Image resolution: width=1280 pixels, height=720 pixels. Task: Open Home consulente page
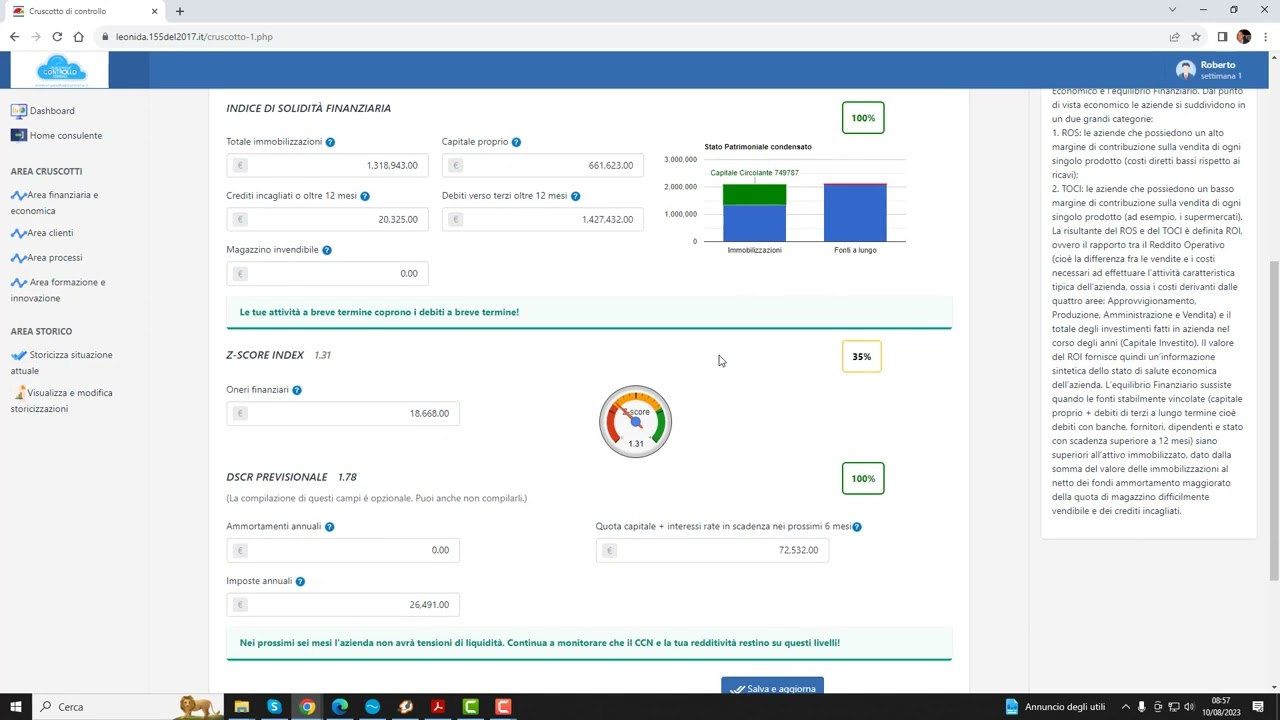[65, 136]
